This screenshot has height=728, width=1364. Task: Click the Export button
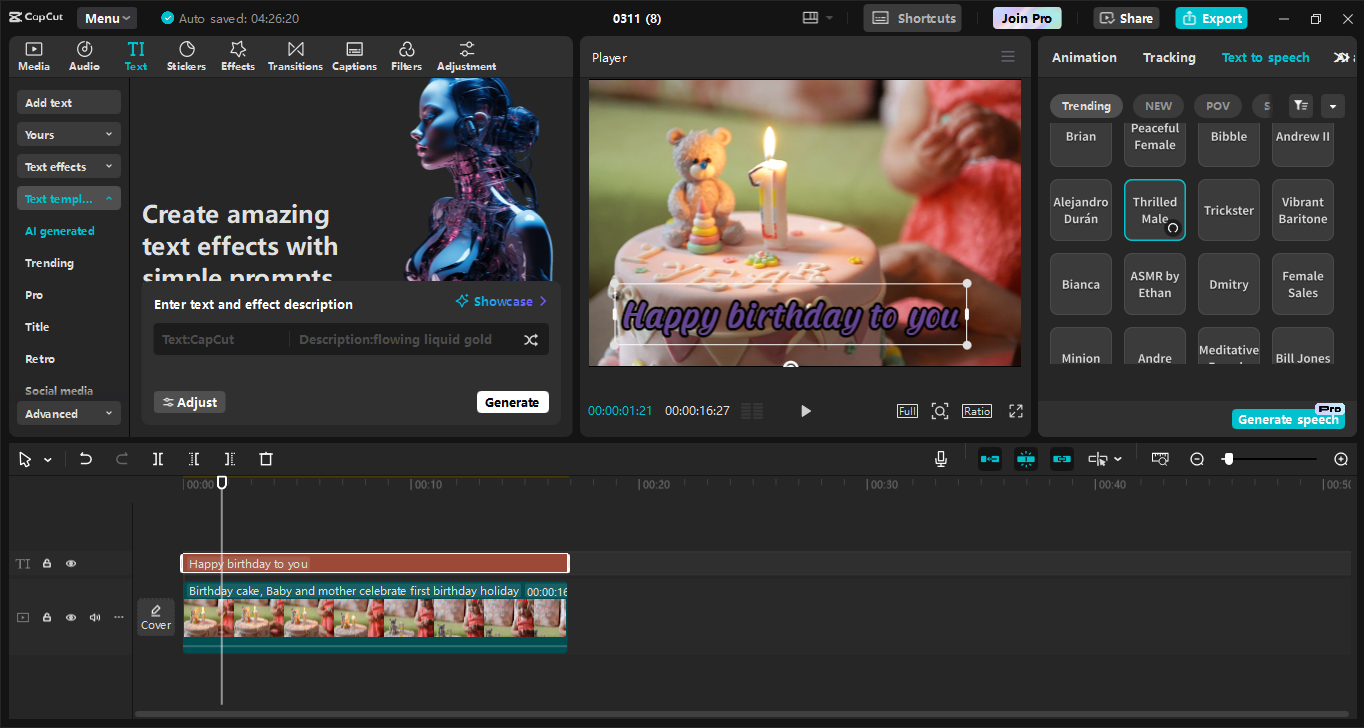point(1211,18)
